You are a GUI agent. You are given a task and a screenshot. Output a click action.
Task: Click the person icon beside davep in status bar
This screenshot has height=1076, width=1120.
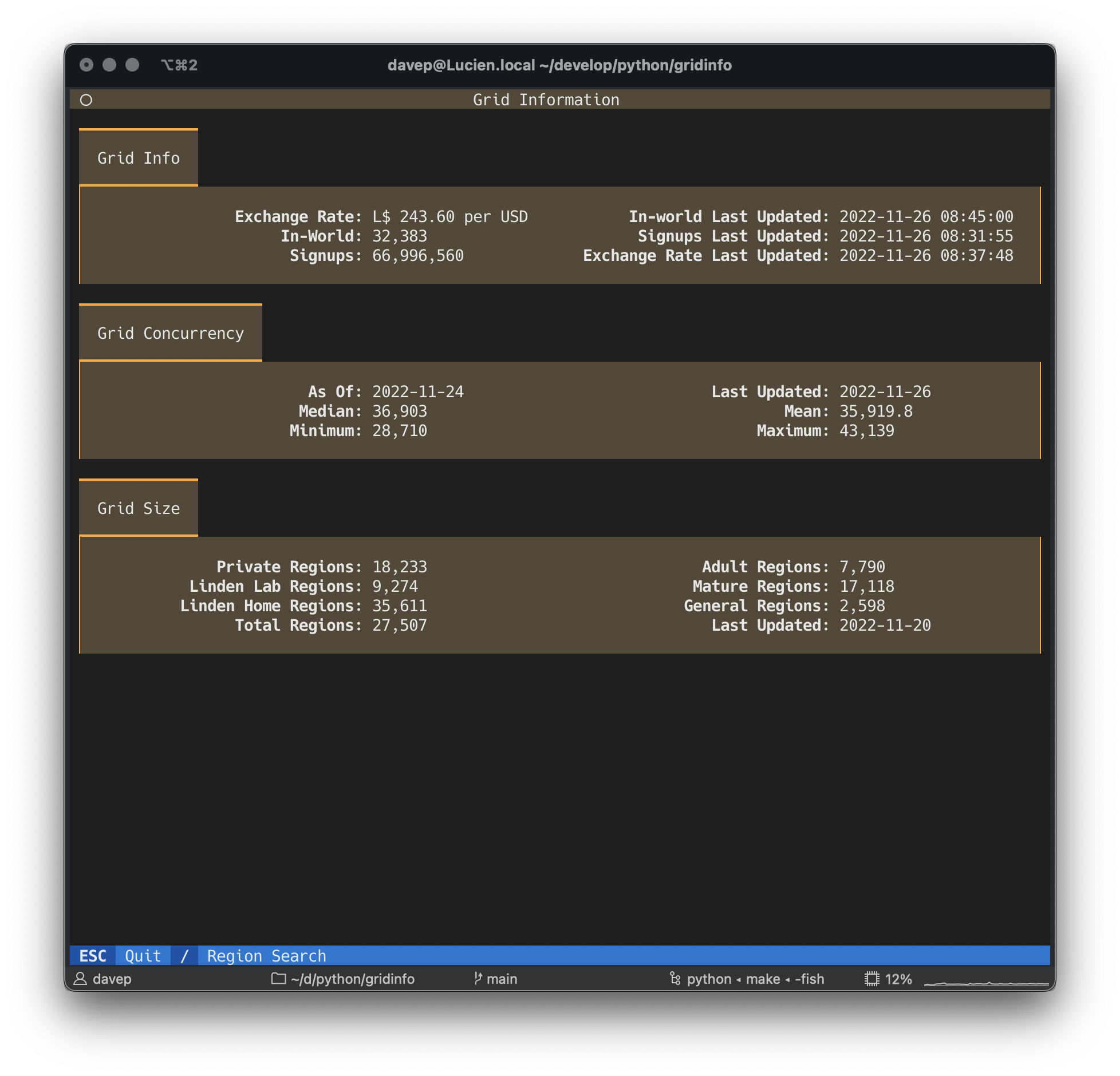pyautogui.click(x=81, y=979)
